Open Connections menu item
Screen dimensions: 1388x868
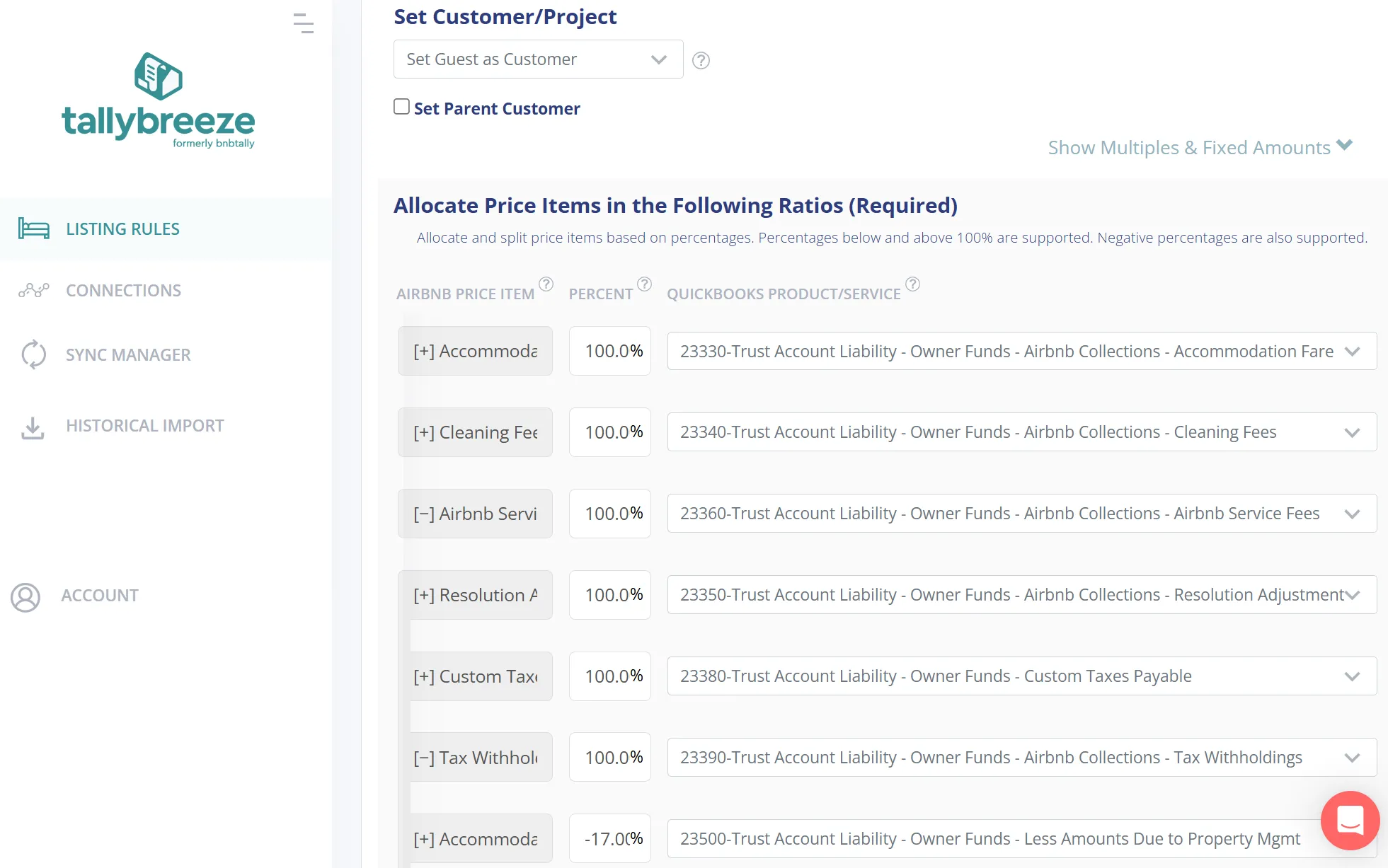pos(123,291)
